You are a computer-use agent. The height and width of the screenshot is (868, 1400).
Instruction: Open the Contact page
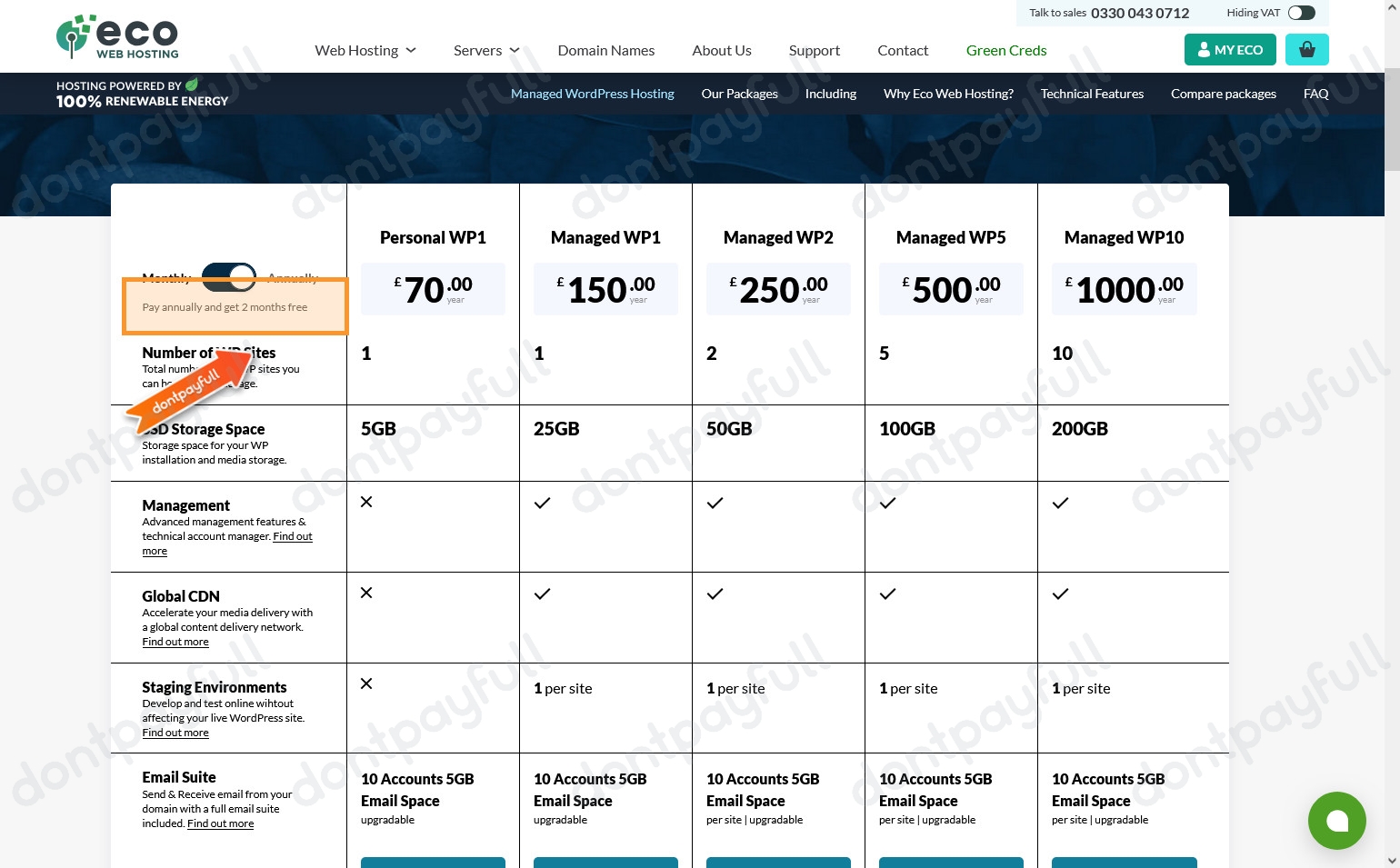coord(903,50)
